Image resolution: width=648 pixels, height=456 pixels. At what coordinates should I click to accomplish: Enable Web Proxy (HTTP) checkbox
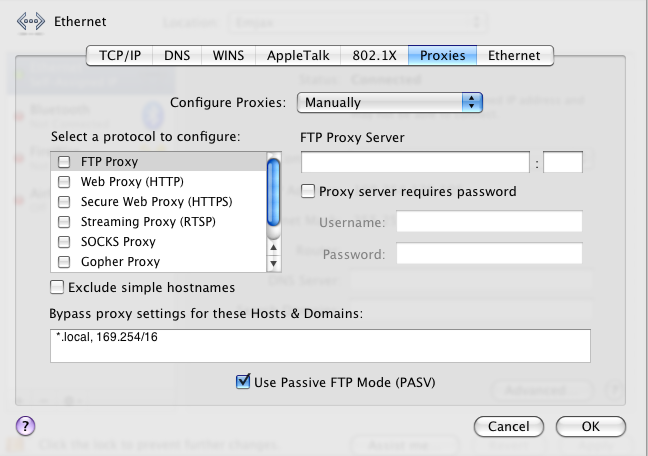[x=64, y=181]
